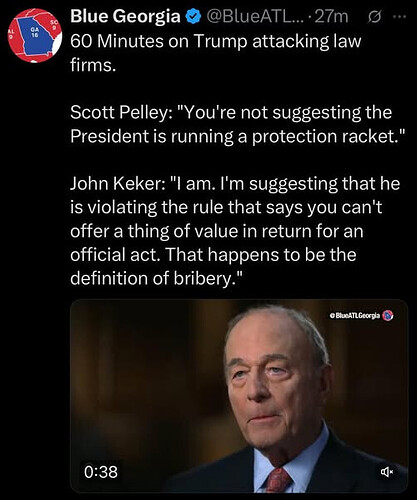This screenshot has width=417, height=500.
Task: Click the red tie in video frame
Action: point(278,480)
